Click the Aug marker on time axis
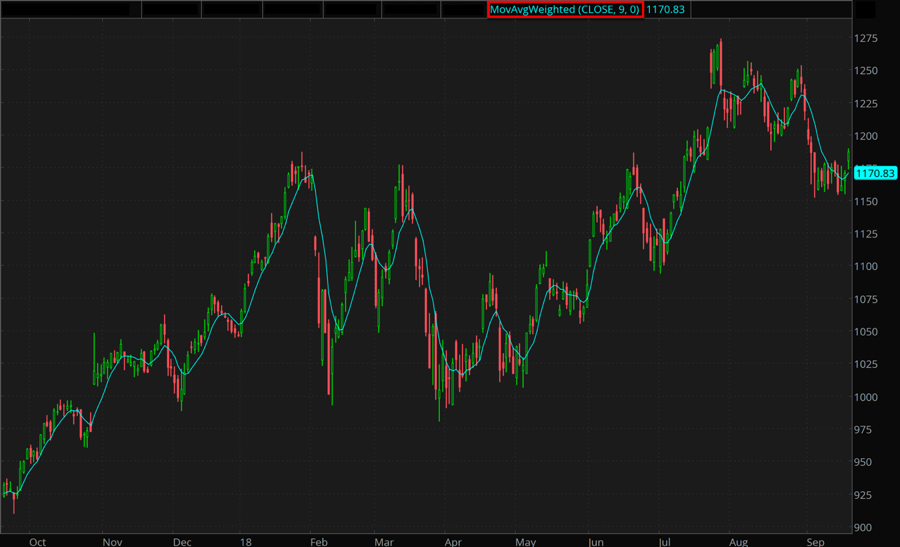 (x=738, y=541)
